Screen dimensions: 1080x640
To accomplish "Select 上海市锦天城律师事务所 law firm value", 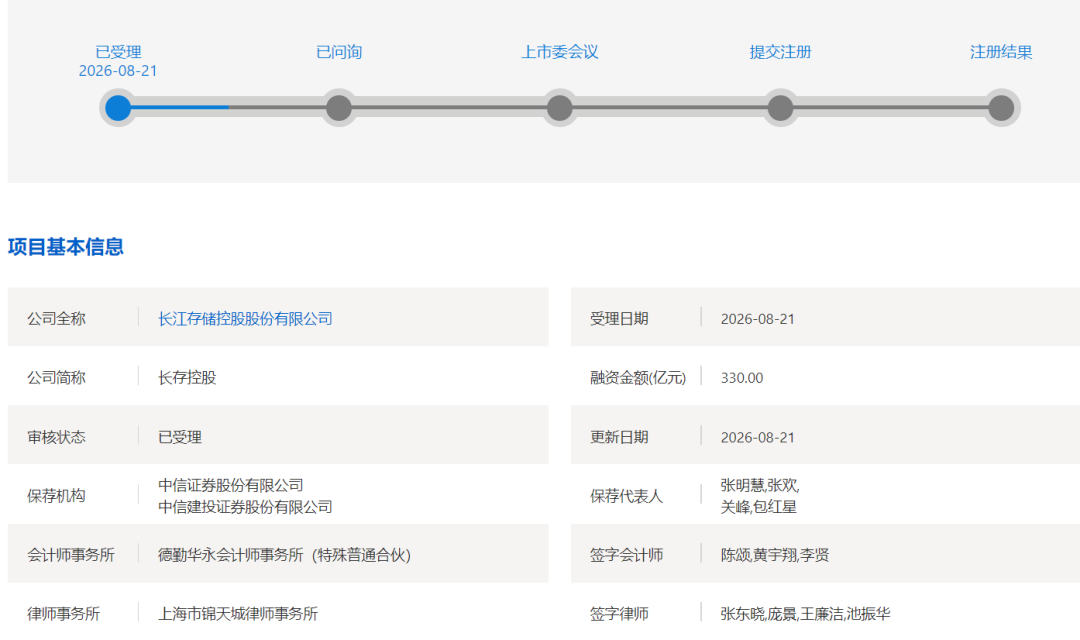I will click(238, 614).
